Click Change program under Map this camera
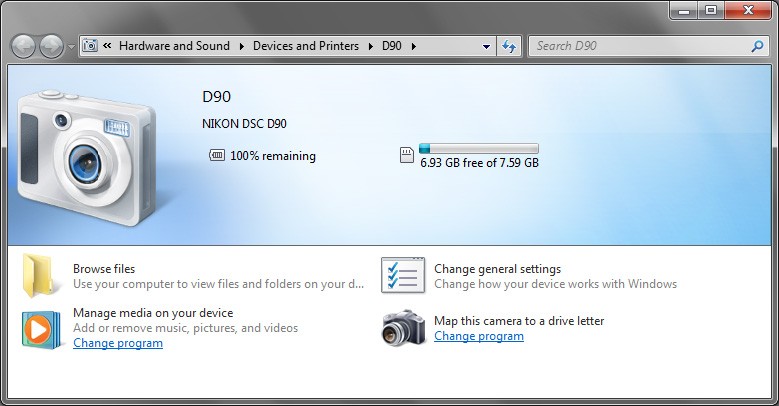This screenshot has width=779, height=406. 479,336
